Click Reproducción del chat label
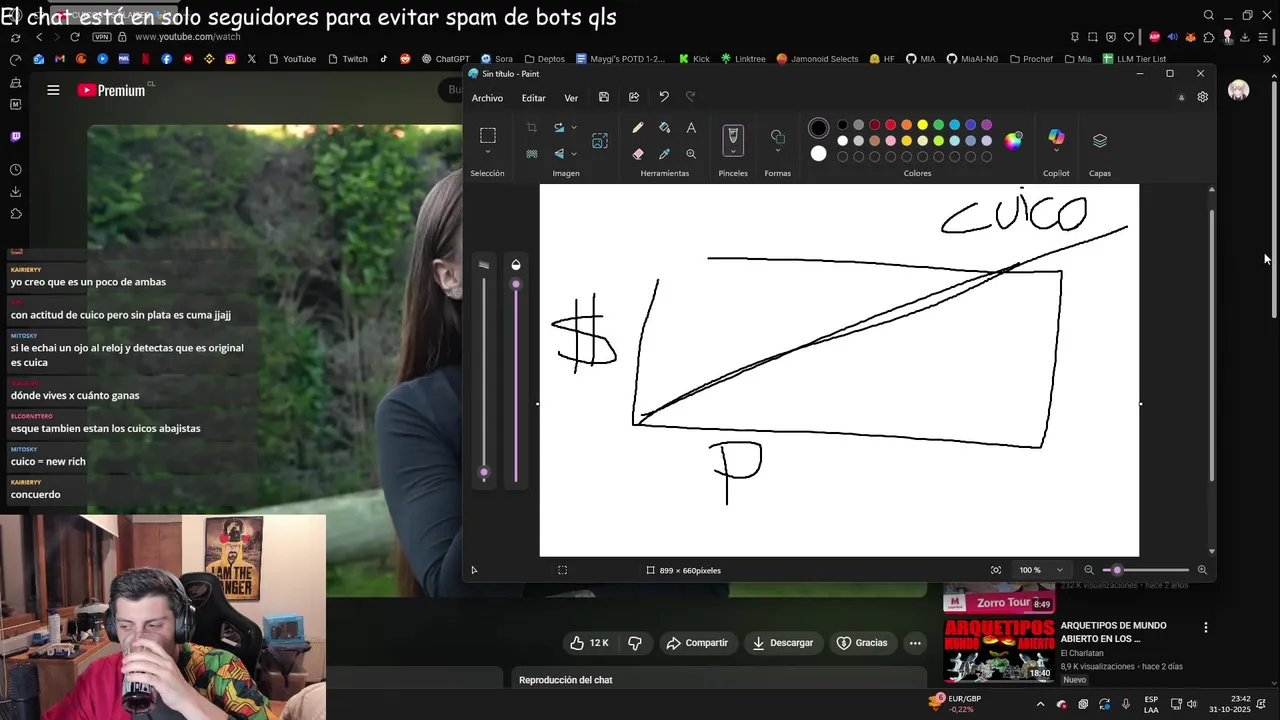The height and width of the screenshot is (720, 1280). point(565,680)
